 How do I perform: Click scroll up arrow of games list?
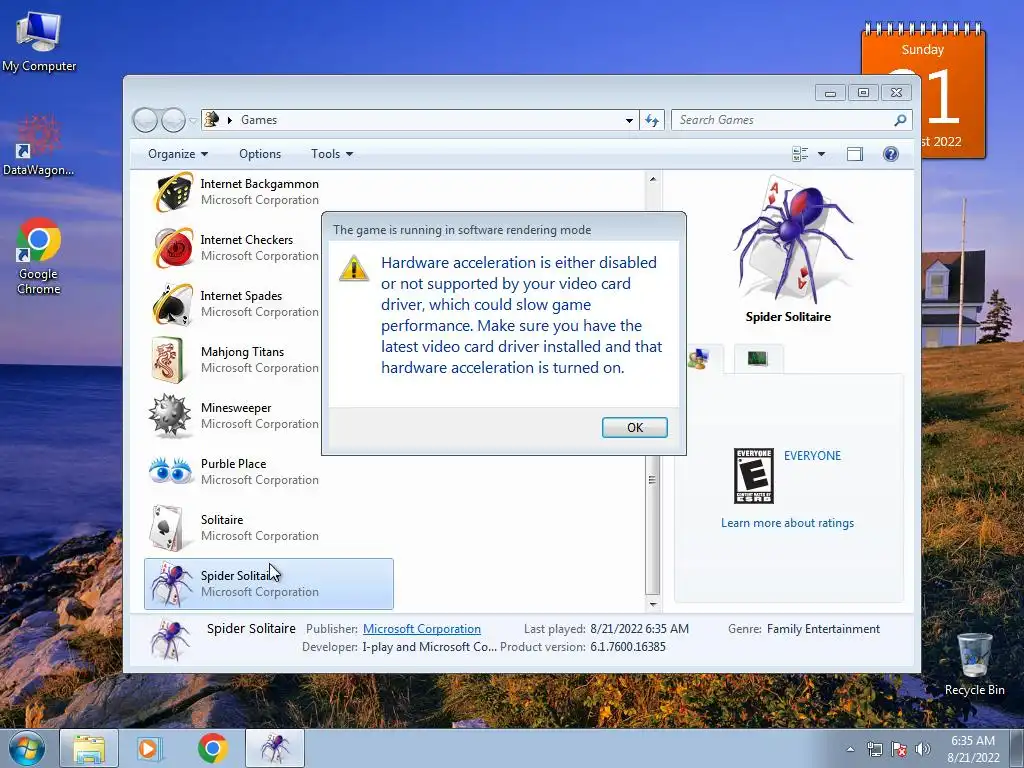652,179
